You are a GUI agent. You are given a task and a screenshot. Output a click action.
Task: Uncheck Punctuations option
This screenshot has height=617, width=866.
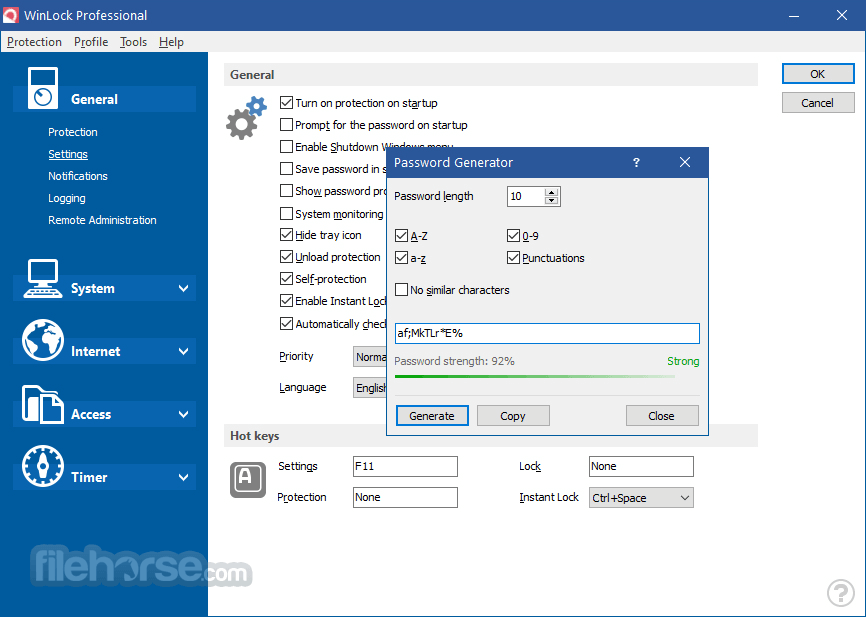click(x=513, y=258)
